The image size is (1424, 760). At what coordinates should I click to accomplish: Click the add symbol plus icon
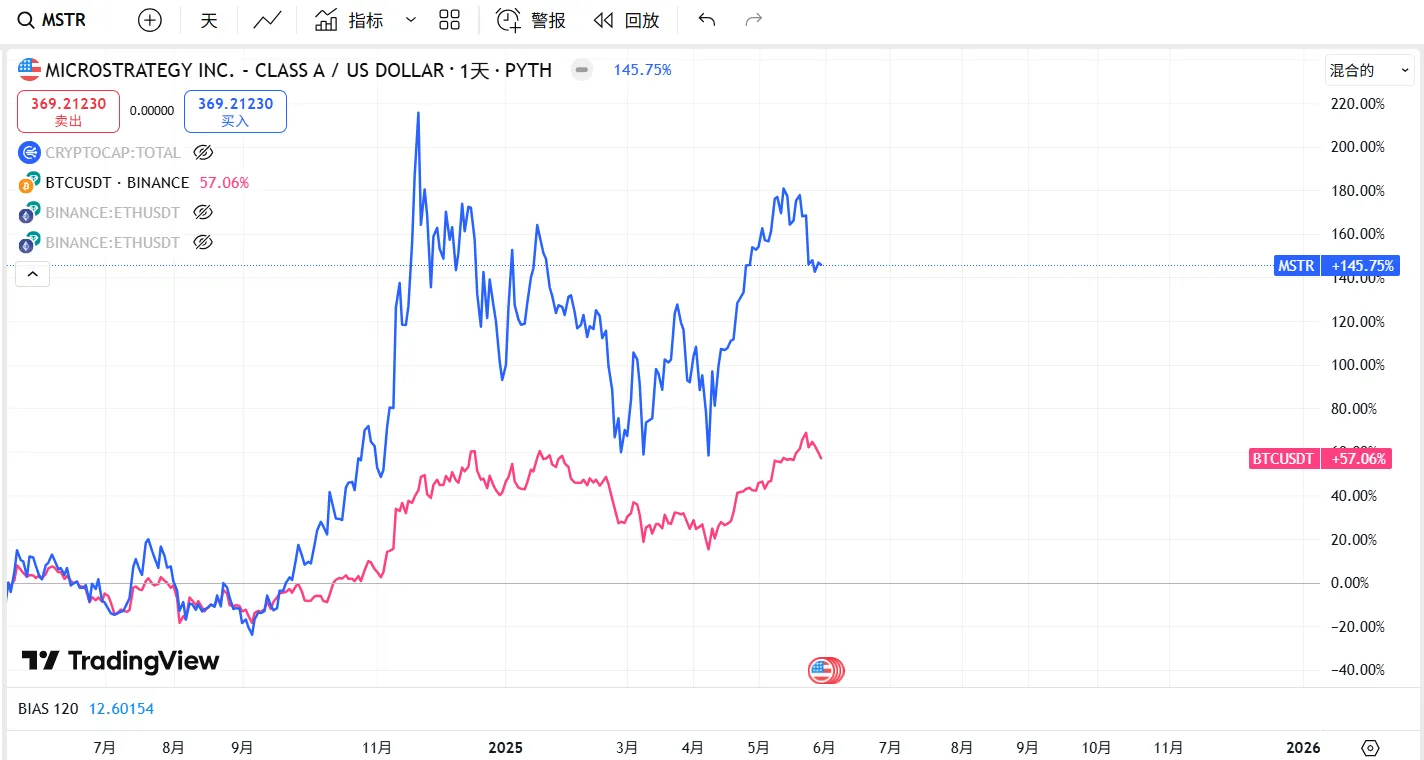pyautogui.click(x=150, y=20)
